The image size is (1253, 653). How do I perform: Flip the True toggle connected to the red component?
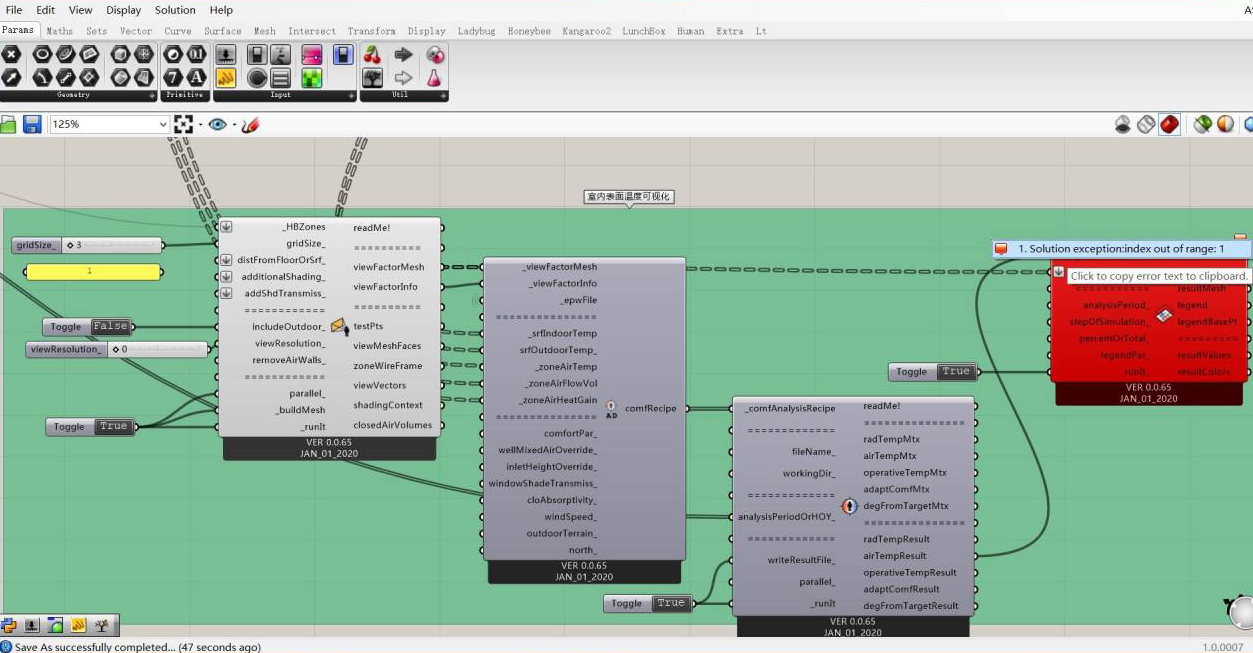click(955, 372)
